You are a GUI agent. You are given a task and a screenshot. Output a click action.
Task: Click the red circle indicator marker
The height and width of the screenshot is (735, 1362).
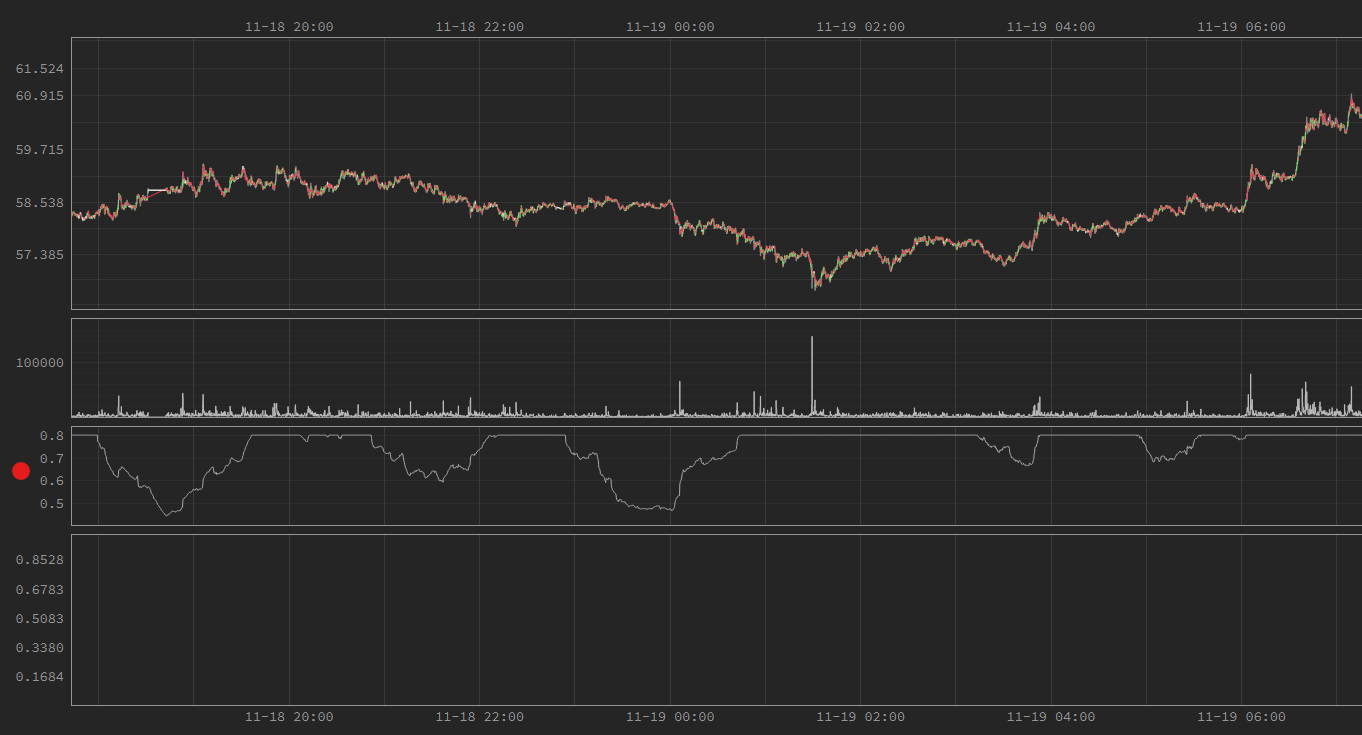click(21, 471)
